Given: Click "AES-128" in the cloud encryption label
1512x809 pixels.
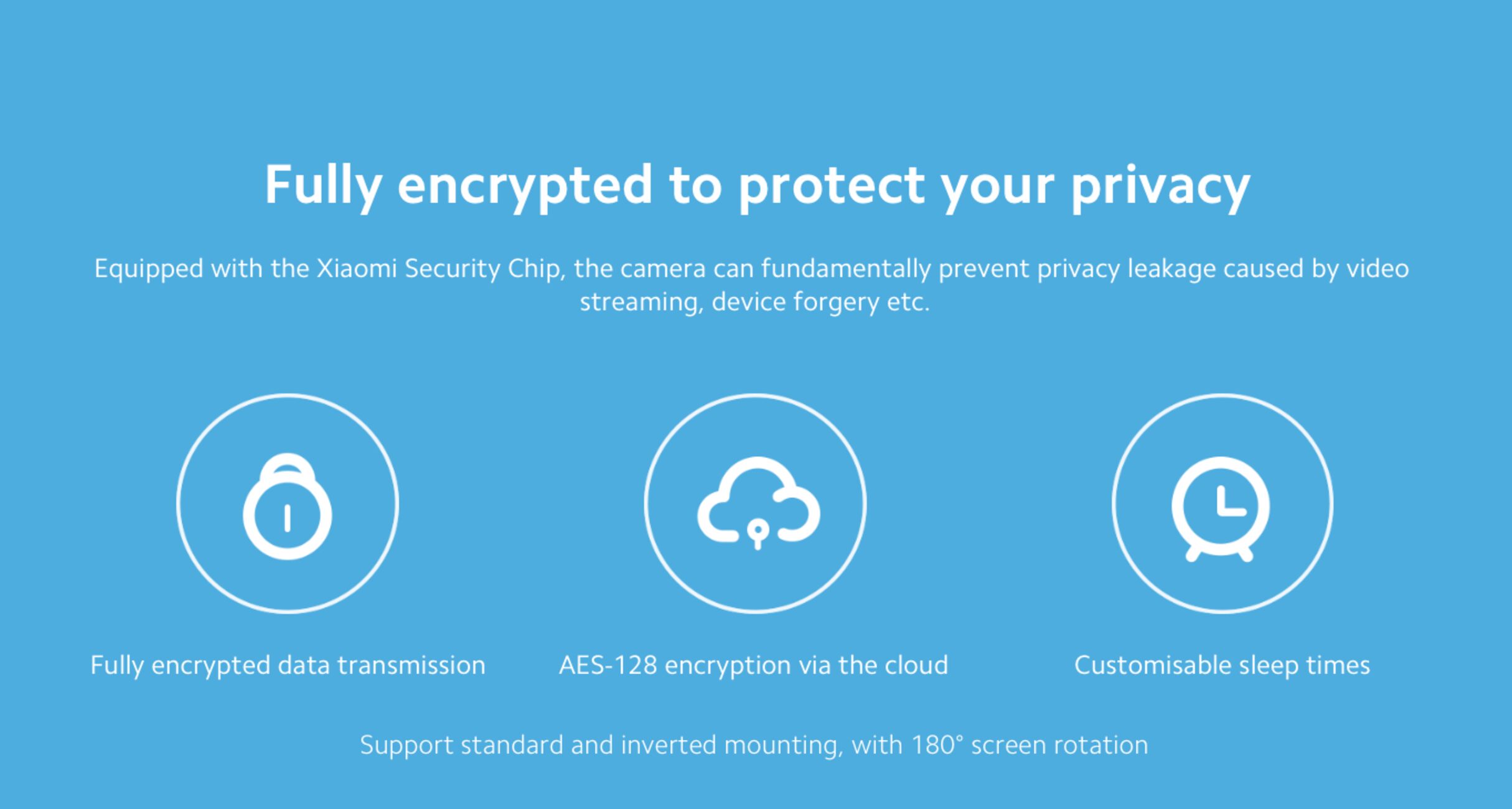Looking at the screenshot, I should (x=608, y=665).
